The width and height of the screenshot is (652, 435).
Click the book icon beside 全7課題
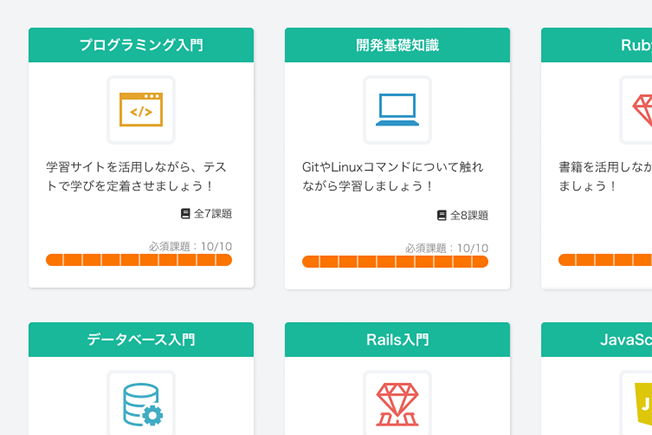point(185,213)
